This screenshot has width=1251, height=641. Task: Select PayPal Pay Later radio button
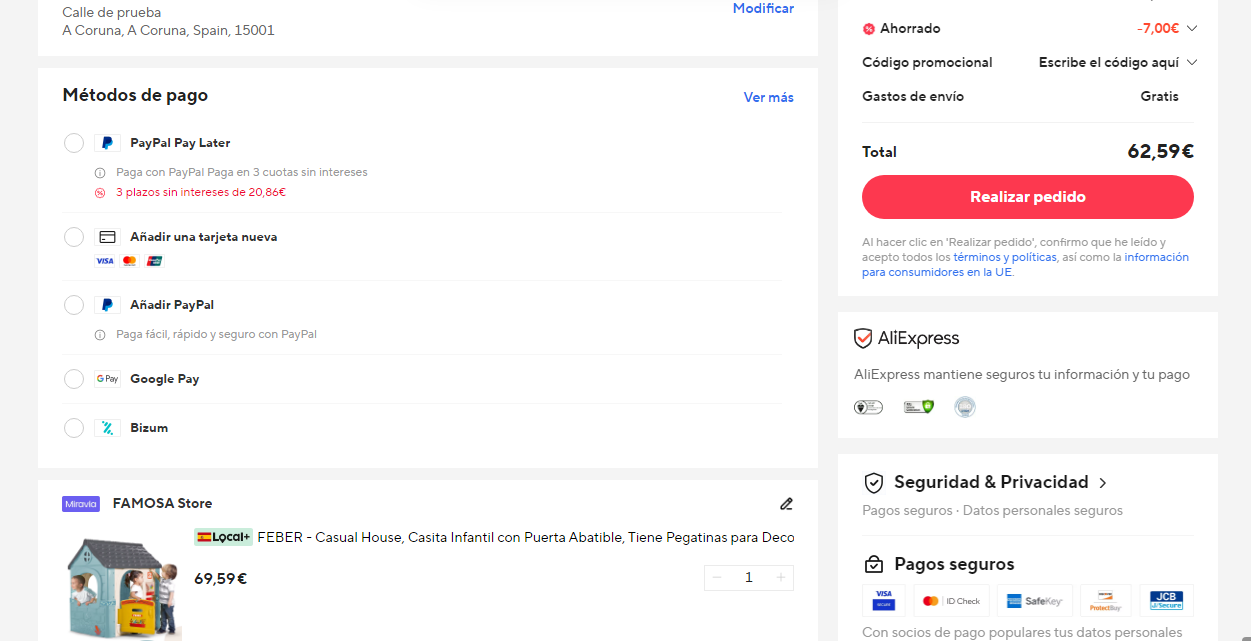click(x=74, y=143)
